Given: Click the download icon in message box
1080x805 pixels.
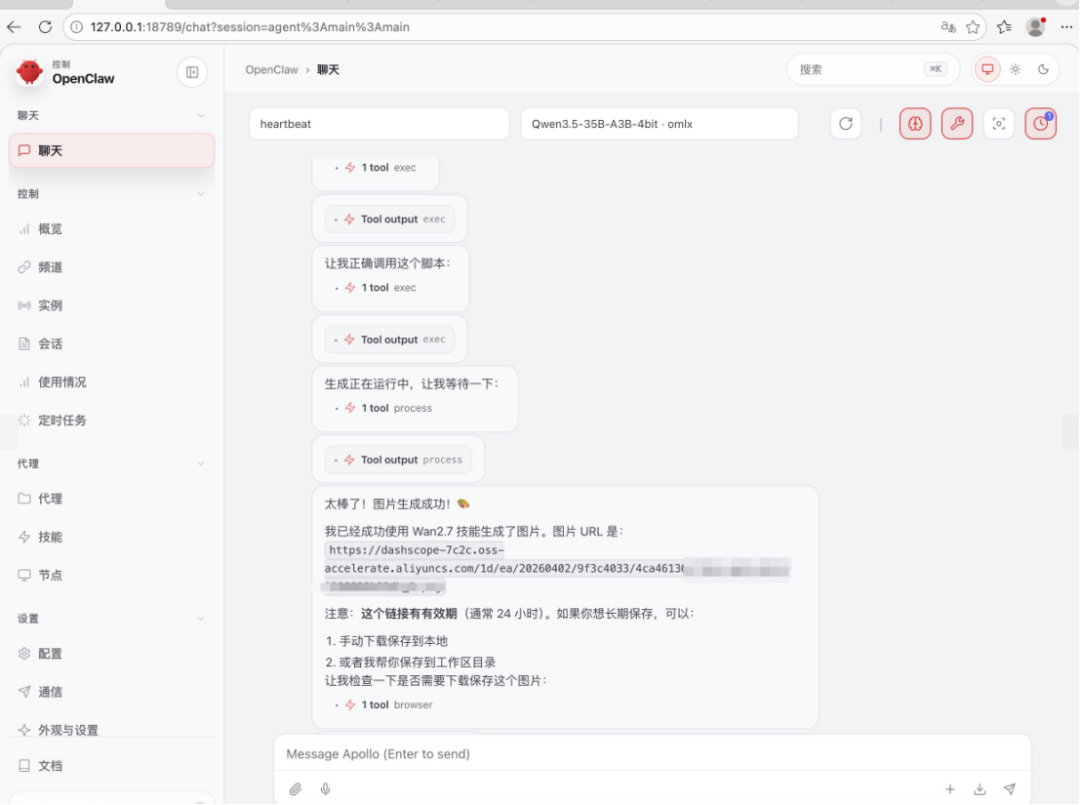Looking at the screenshot, I should point(980,789).
